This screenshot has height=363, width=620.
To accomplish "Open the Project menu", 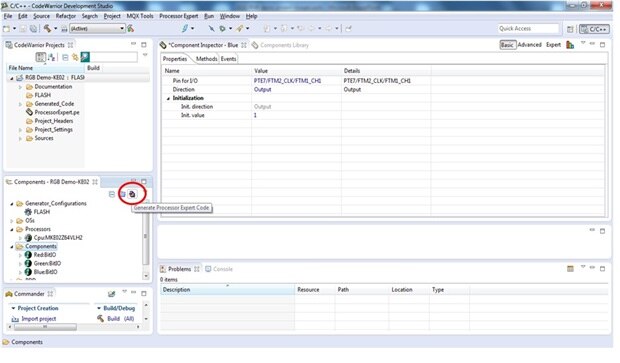I will point(112,16).
